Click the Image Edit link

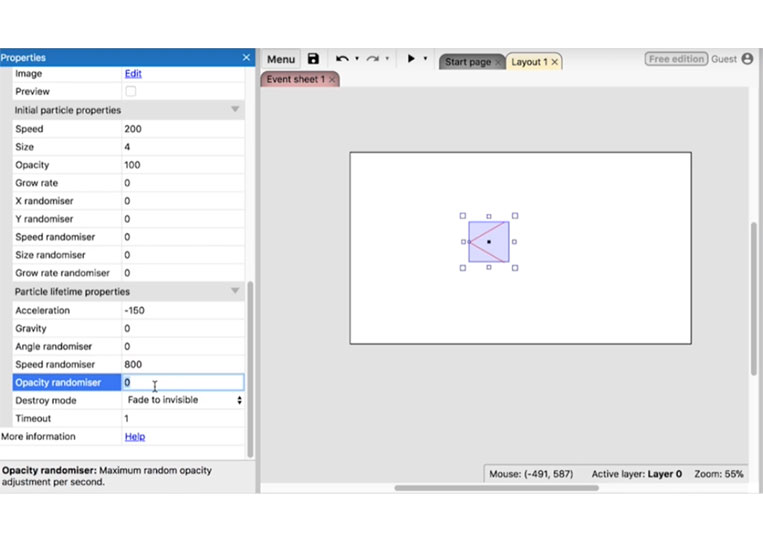click(133, 73)
